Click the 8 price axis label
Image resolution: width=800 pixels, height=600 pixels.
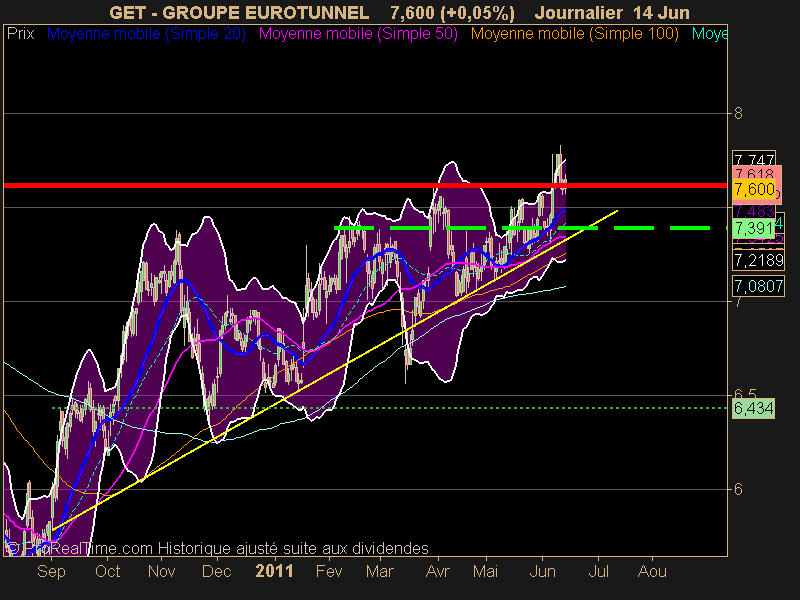[738, 113]
